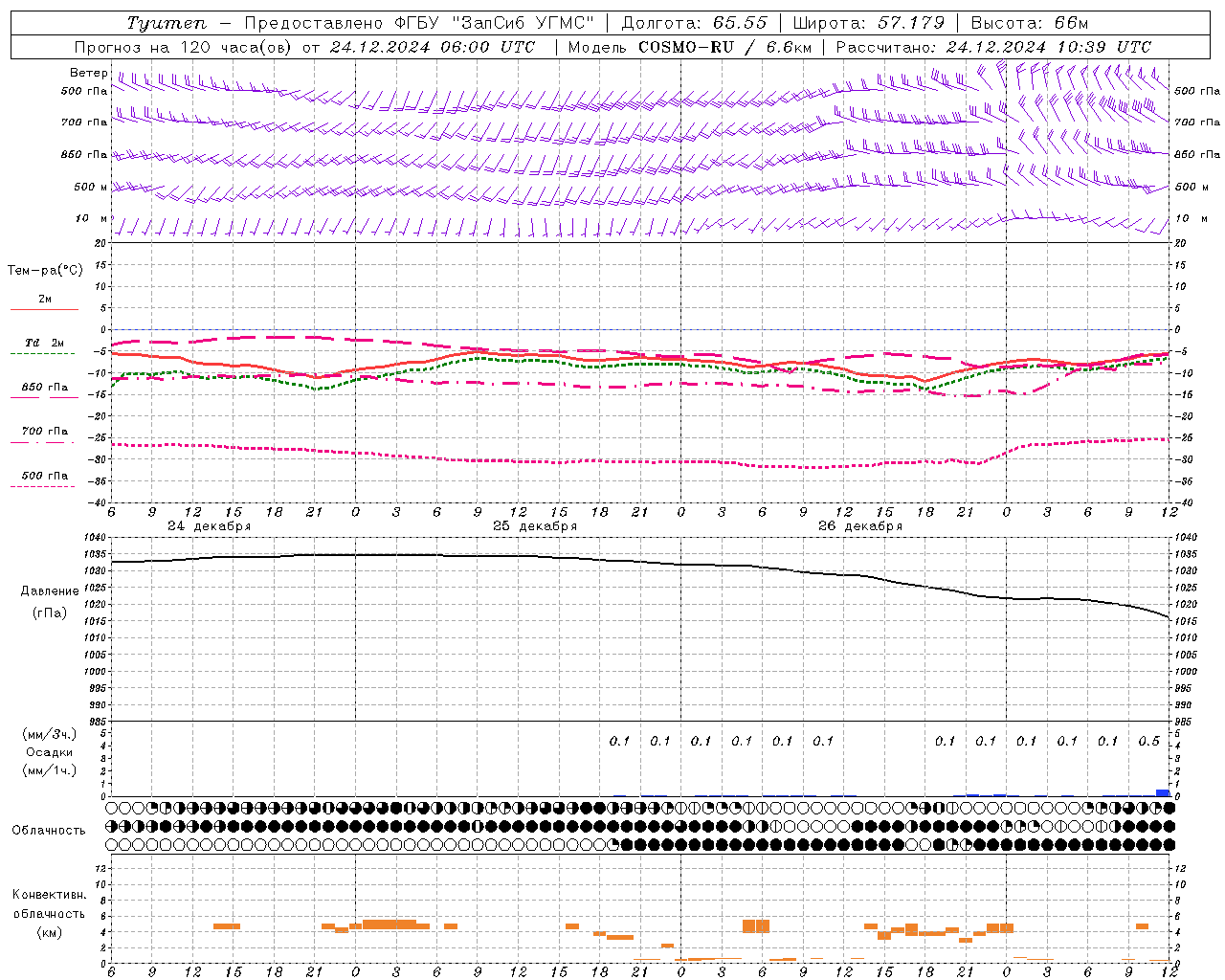Click the station name Tyumen in the header
This screenshot has width=1225, height=980.
(x=167, y=23)
